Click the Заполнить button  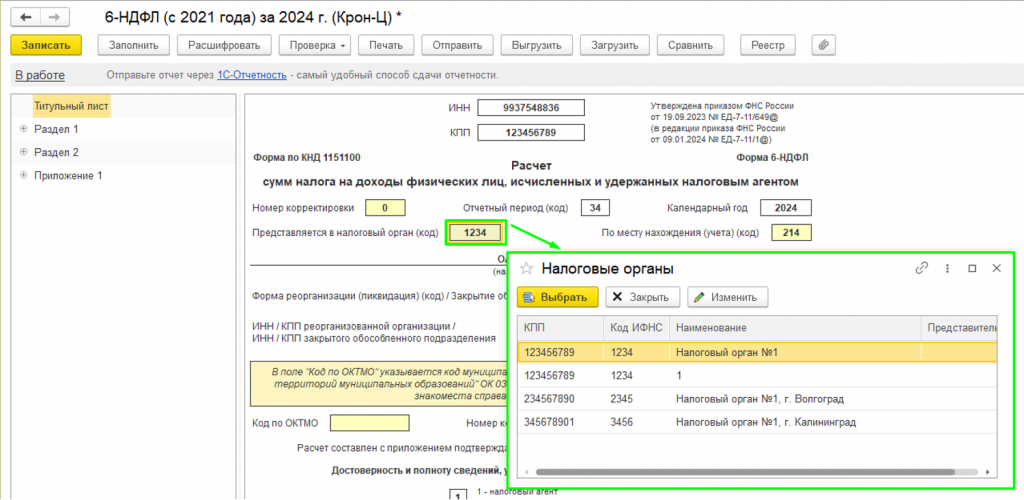tap(134, 45)
